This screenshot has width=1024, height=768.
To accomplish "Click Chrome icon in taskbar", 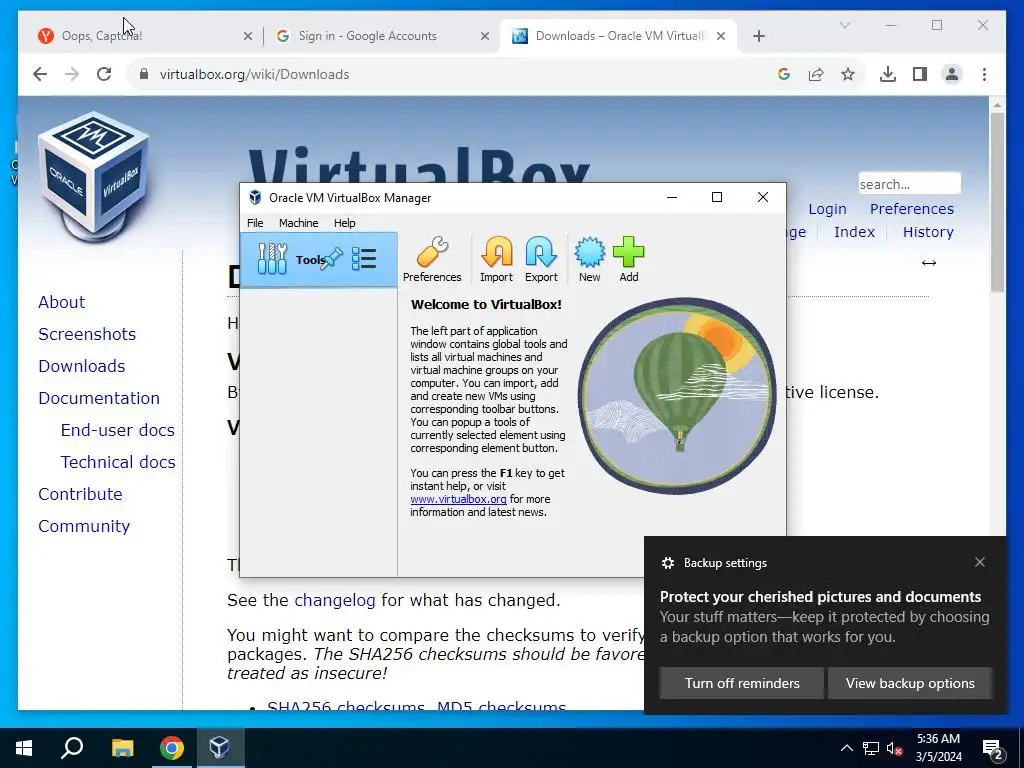I will coord(172,748).
